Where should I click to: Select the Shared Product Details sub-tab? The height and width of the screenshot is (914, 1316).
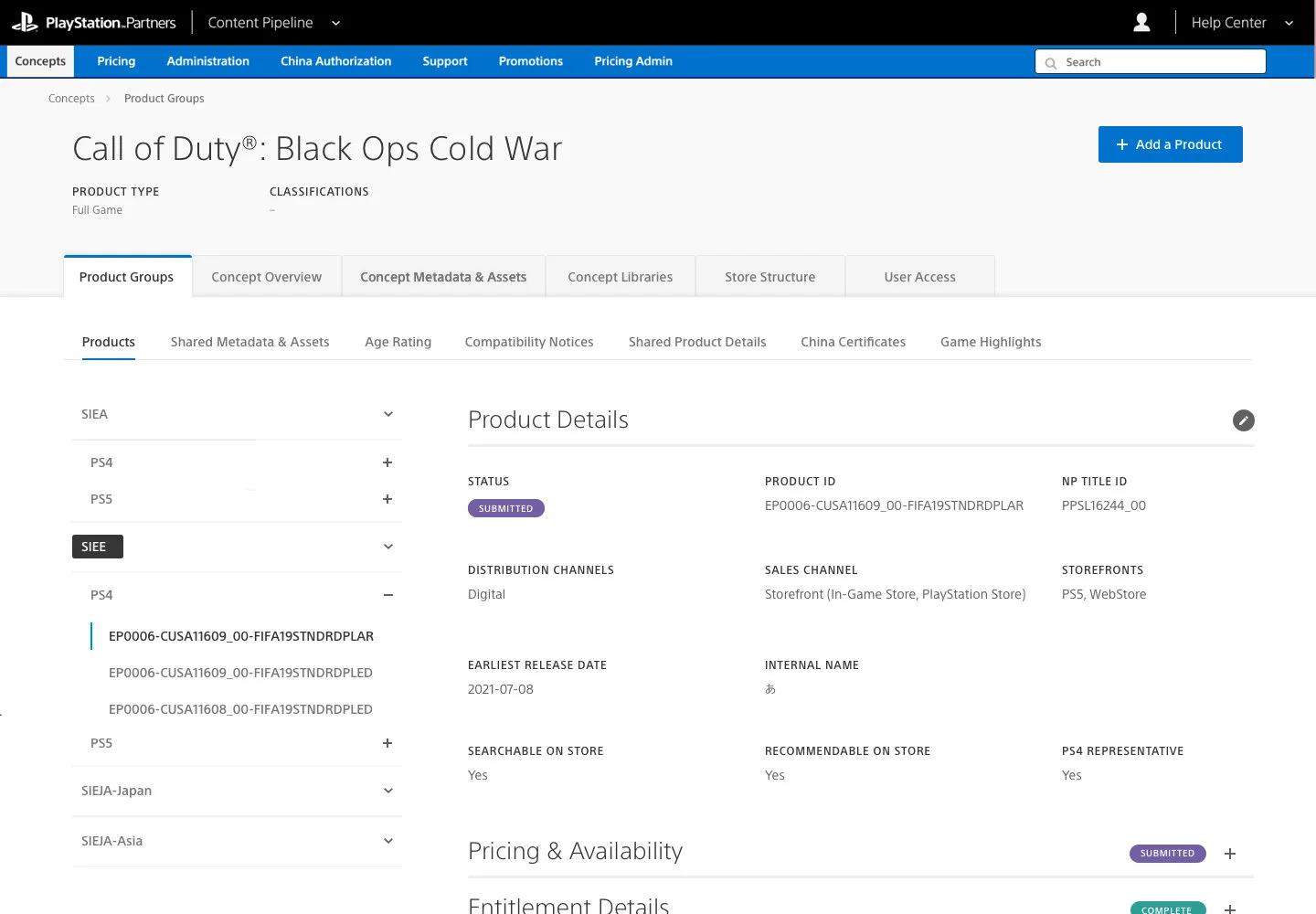(697, 342)
